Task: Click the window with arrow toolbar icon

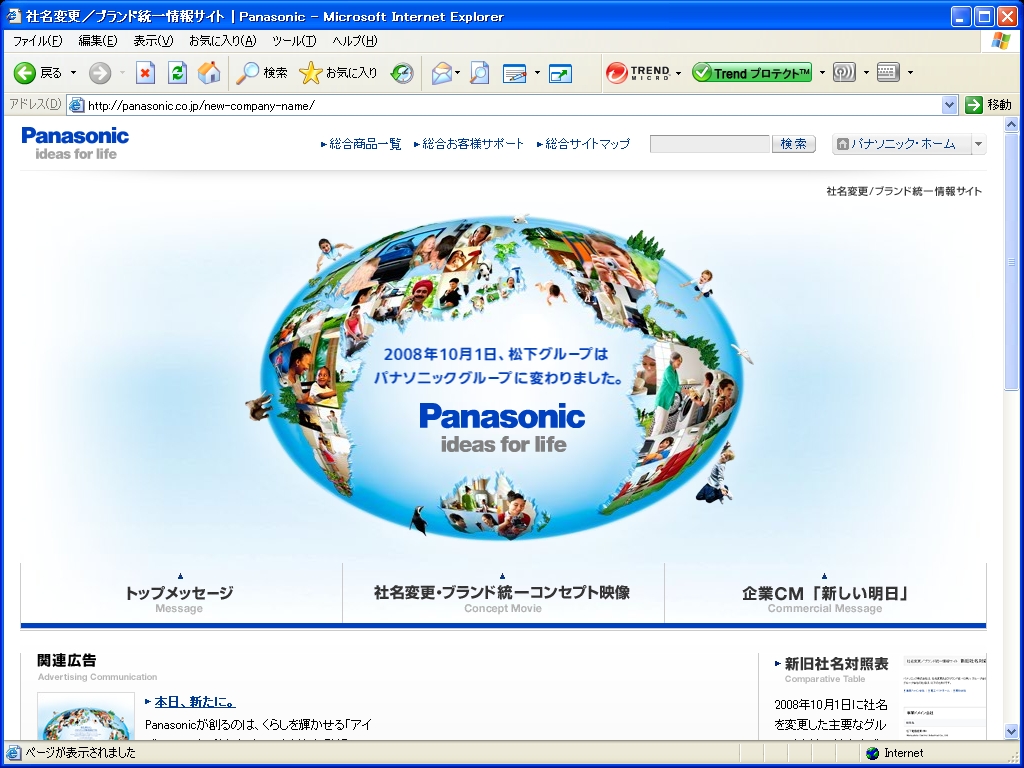Action: (x=560, y=73)
